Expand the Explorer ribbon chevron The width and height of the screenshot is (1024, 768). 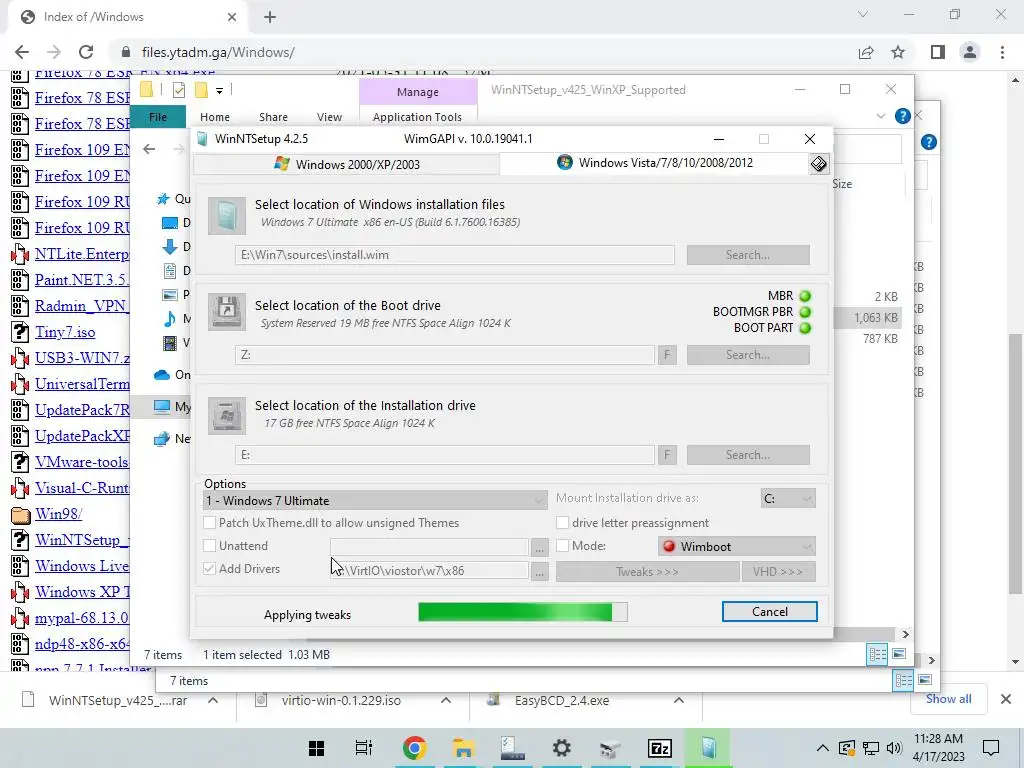tap(880, 116)
